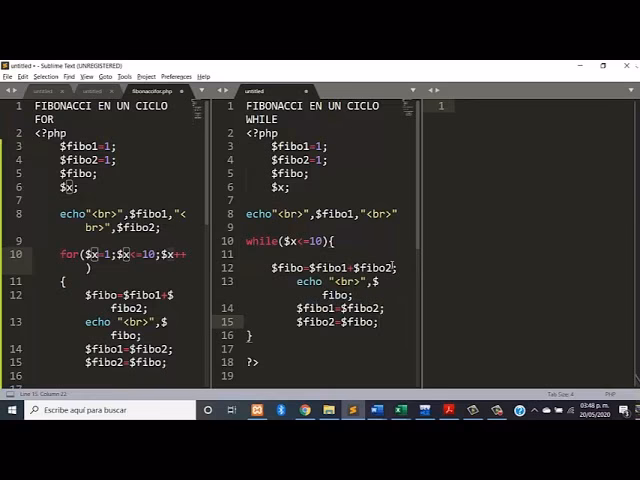Screen dimensions: 640x480
Task: Open the notification center icon
Action: (x=624, y=410)
